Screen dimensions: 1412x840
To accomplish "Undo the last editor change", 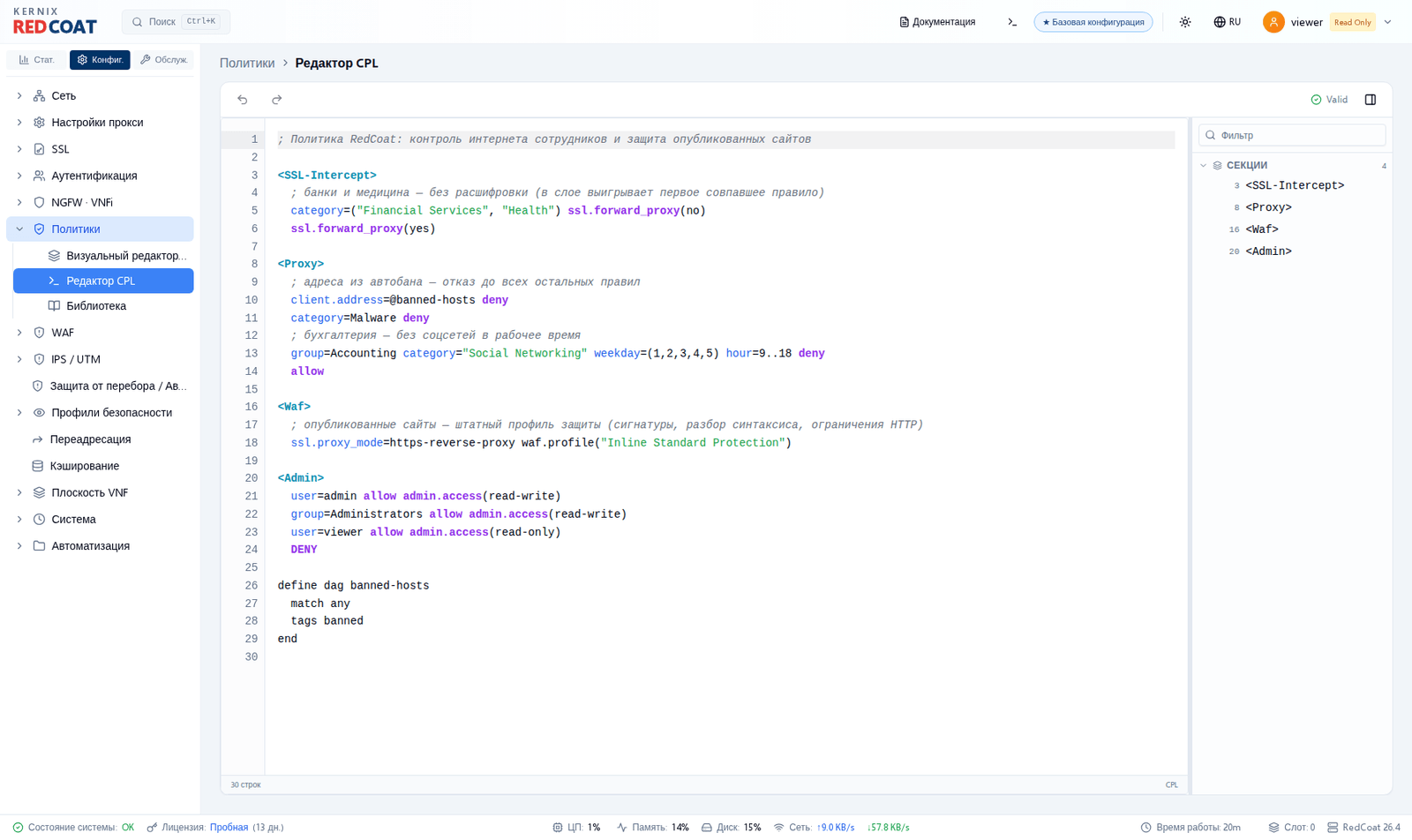I will click(243, 100).
